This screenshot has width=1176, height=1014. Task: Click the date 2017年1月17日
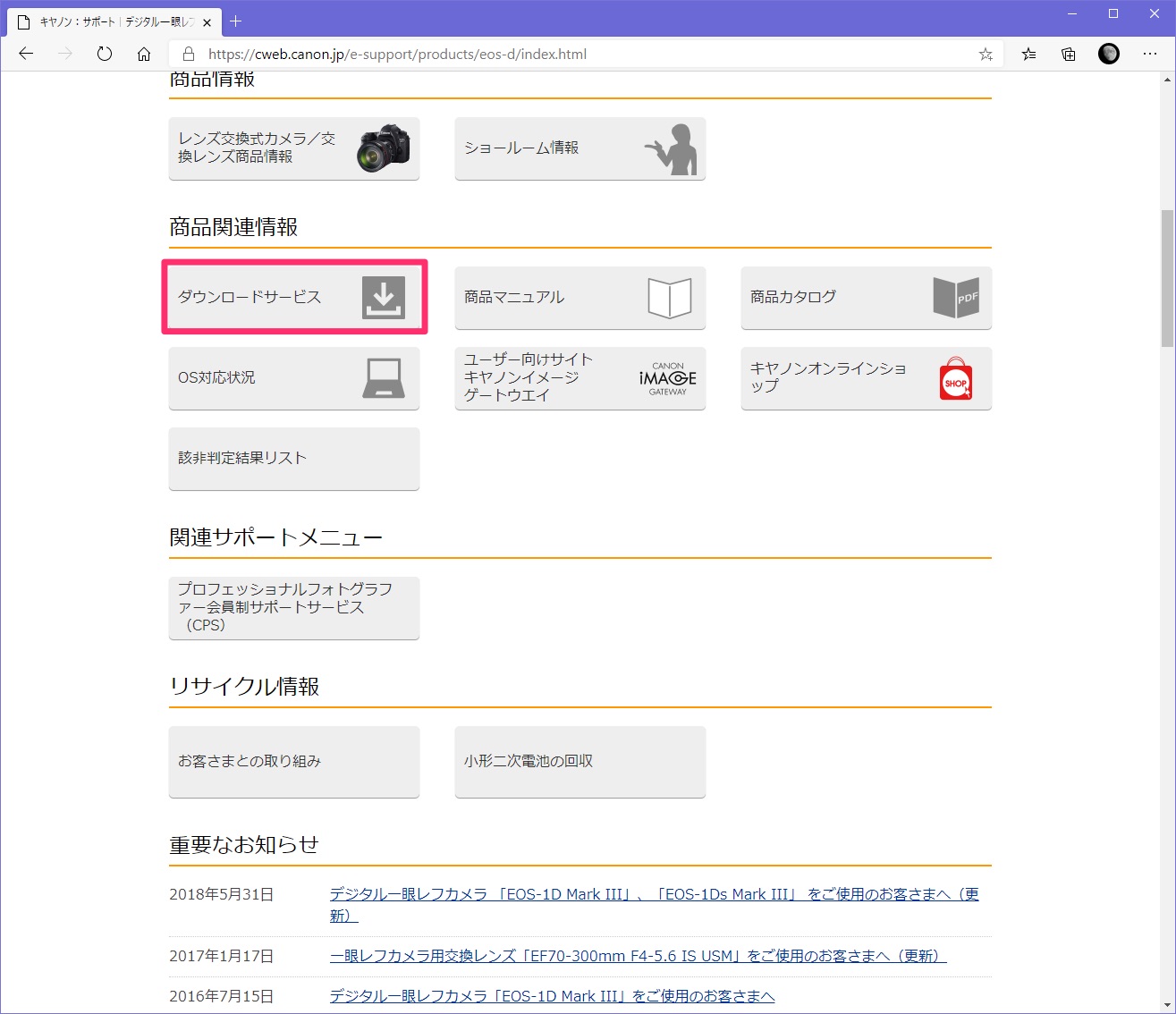pos(221,956)
